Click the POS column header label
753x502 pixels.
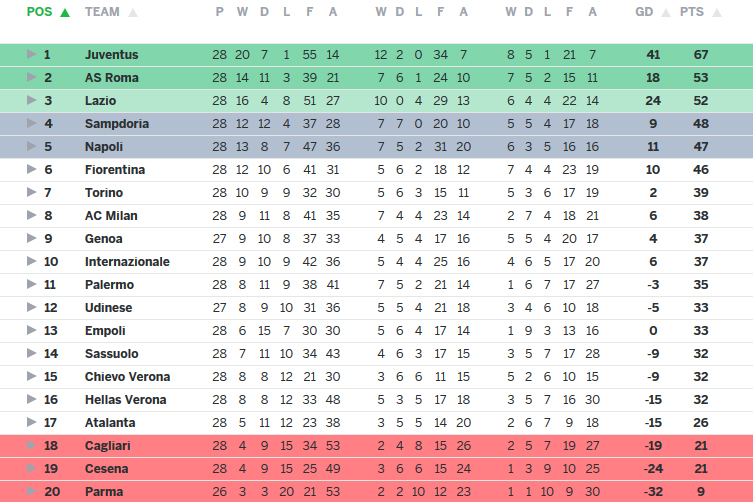click(x=39, y=12)
